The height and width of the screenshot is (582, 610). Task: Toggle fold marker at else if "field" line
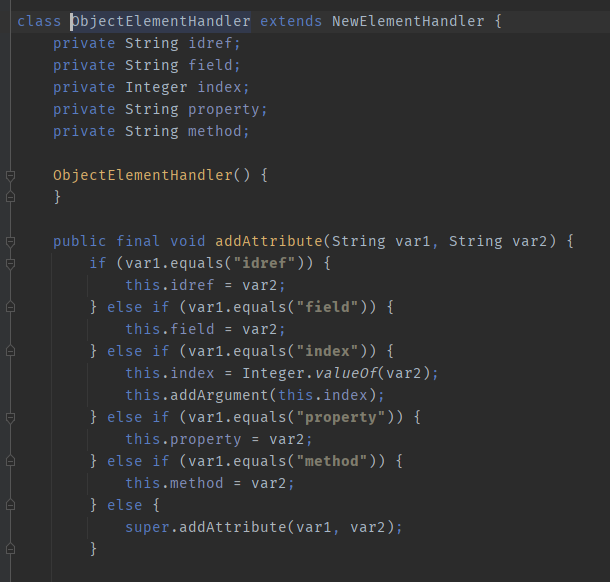pos(11,307)
